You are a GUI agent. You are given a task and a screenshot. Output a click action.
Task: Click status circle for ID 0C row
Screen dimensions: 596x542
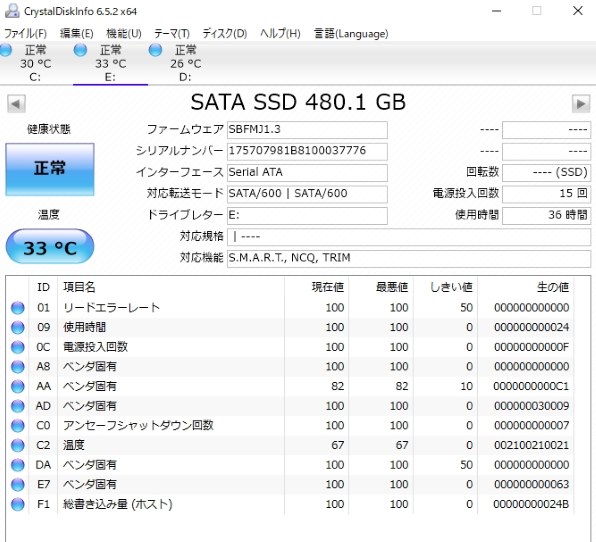click(x=17, y=347)
